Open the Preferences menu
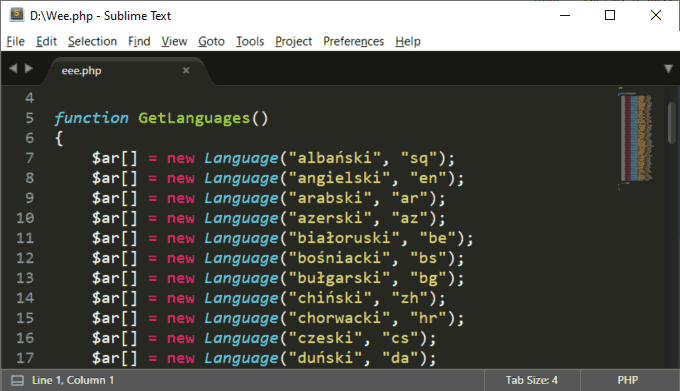This screenshot has width=680, height=391. (353, 41)
